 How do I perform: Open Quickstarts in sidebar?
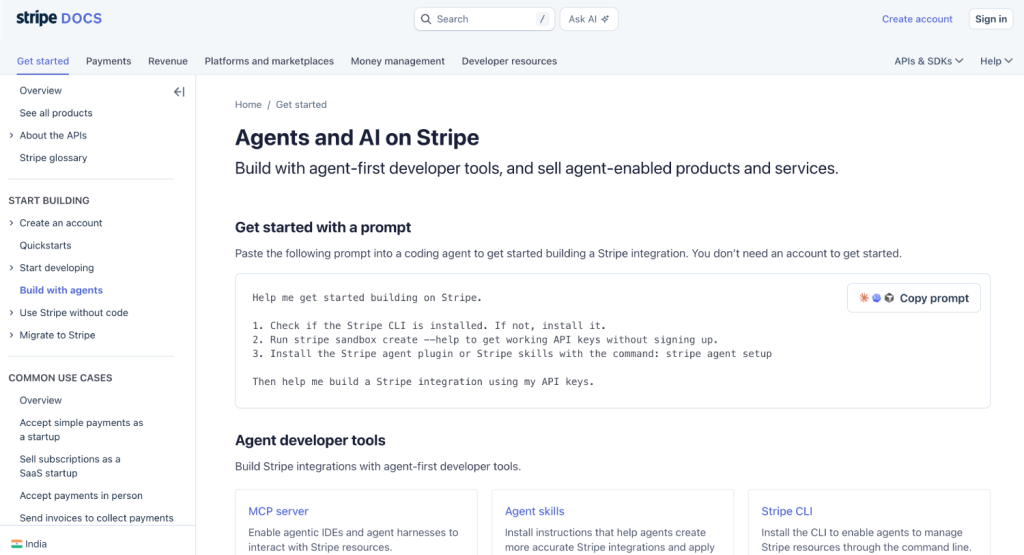(x=45, y=246)
